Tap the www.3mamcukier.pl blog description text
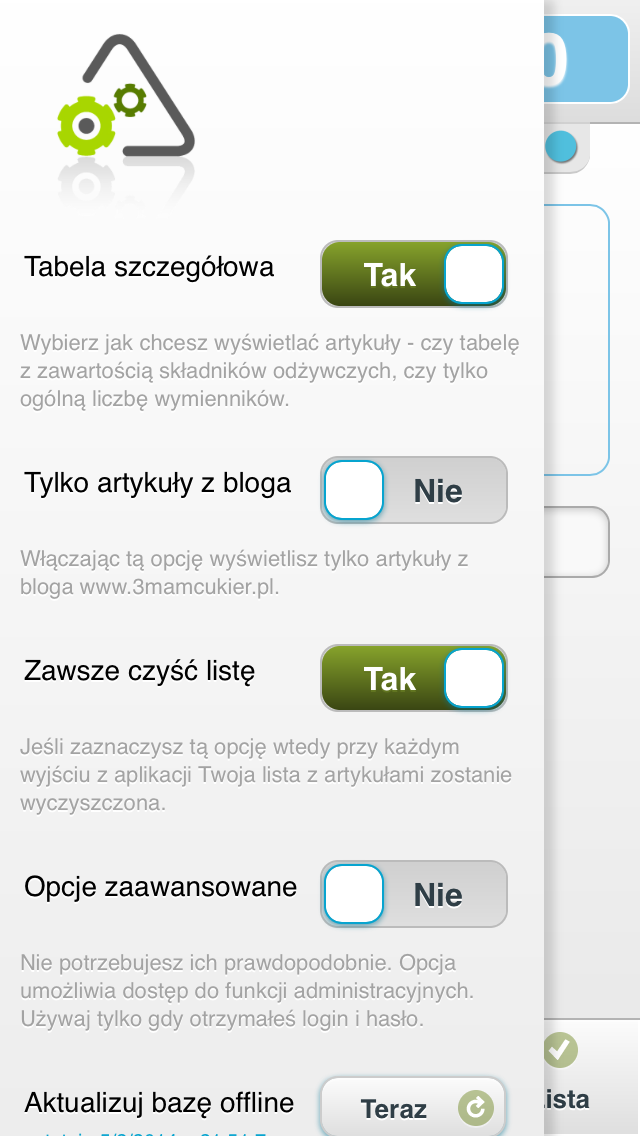 pyautogui.click(x=150, y=587)
